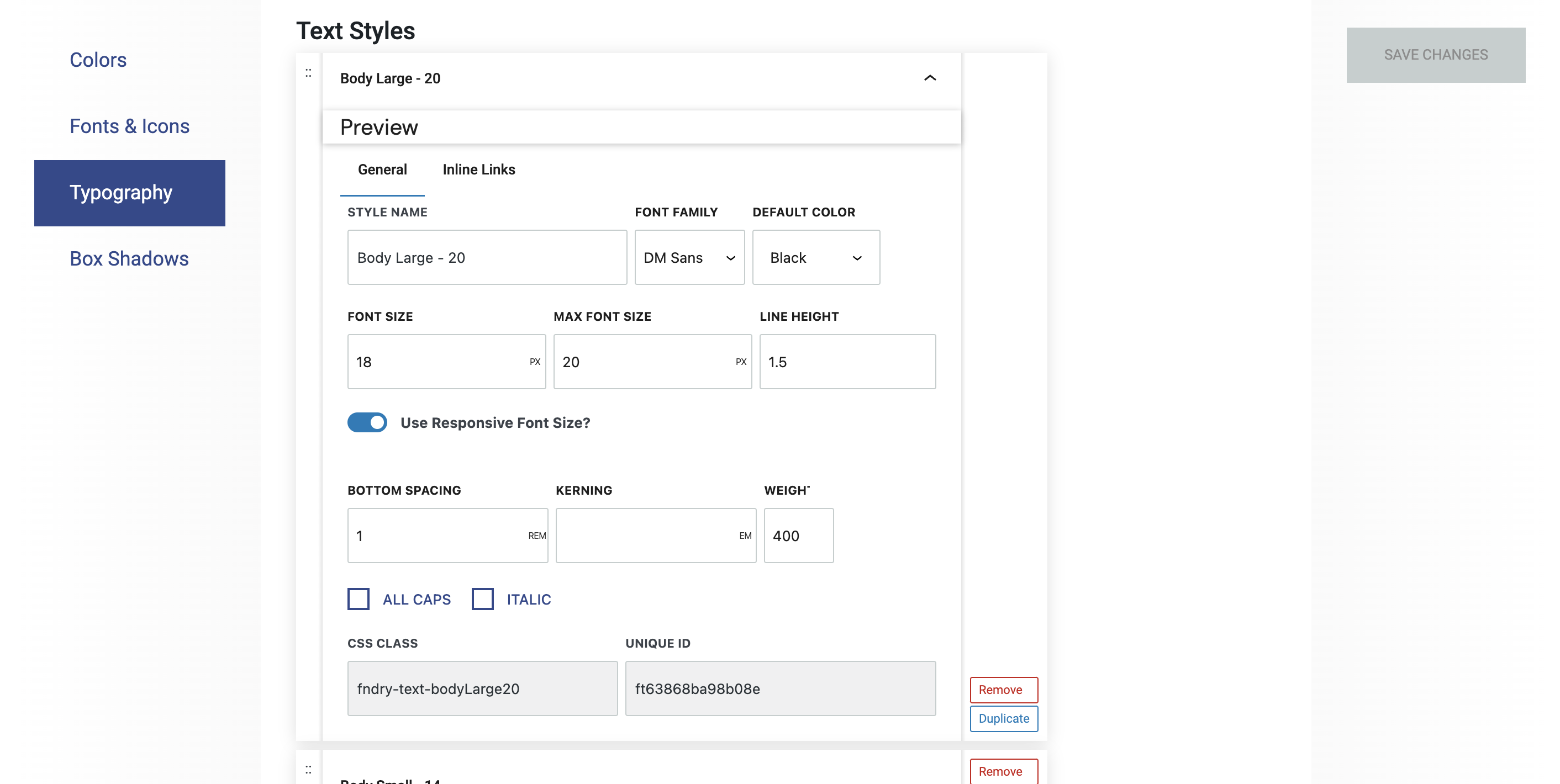Click drag handle beside Body Large - 20

point(308,73)
